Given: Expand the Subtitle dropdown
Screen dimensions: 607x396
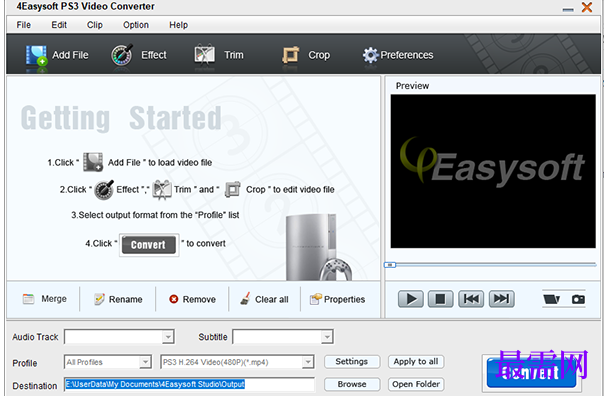Looking at the screenshot, I should click(x=327, y=337).
